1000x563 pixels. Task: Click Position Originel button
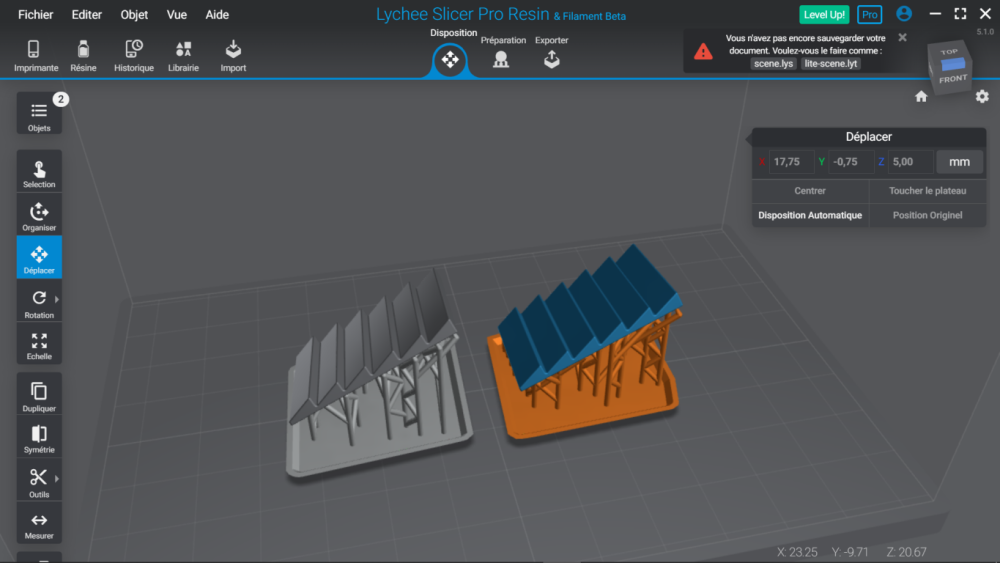pos(927,216)
